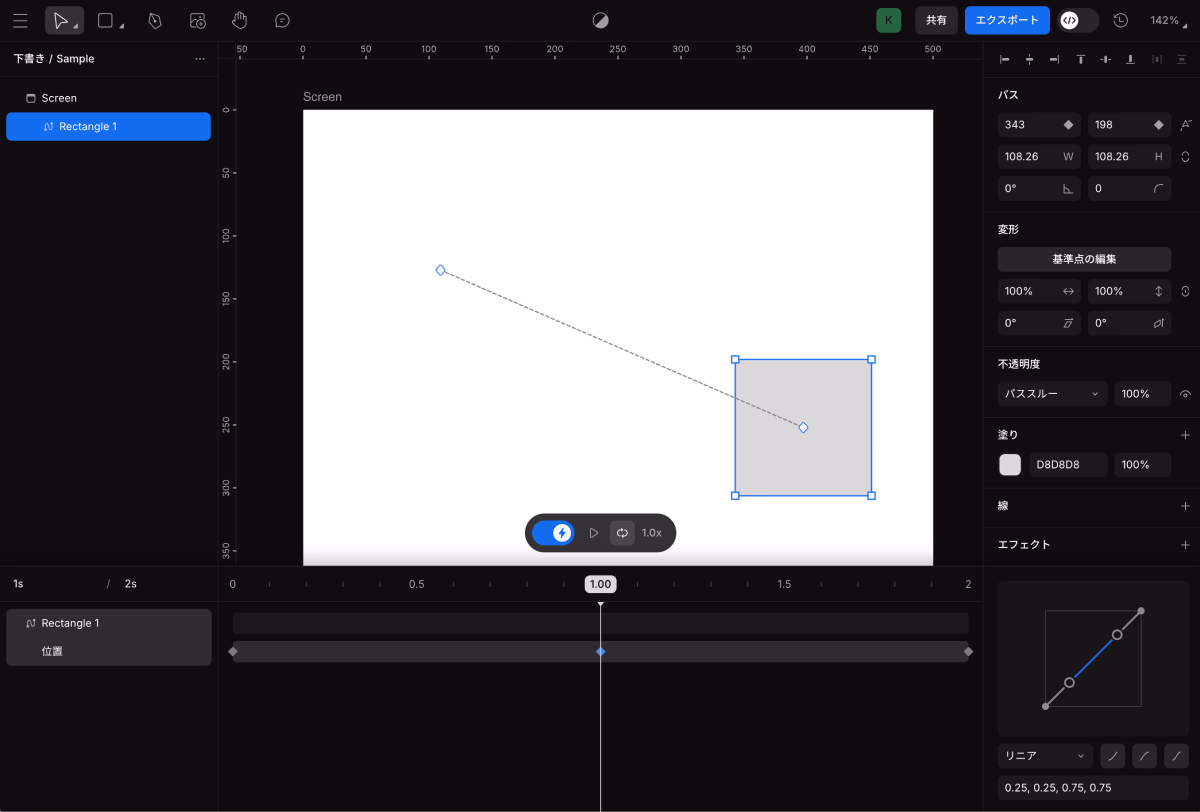Open the version history clock icon

click(1121, 20)
